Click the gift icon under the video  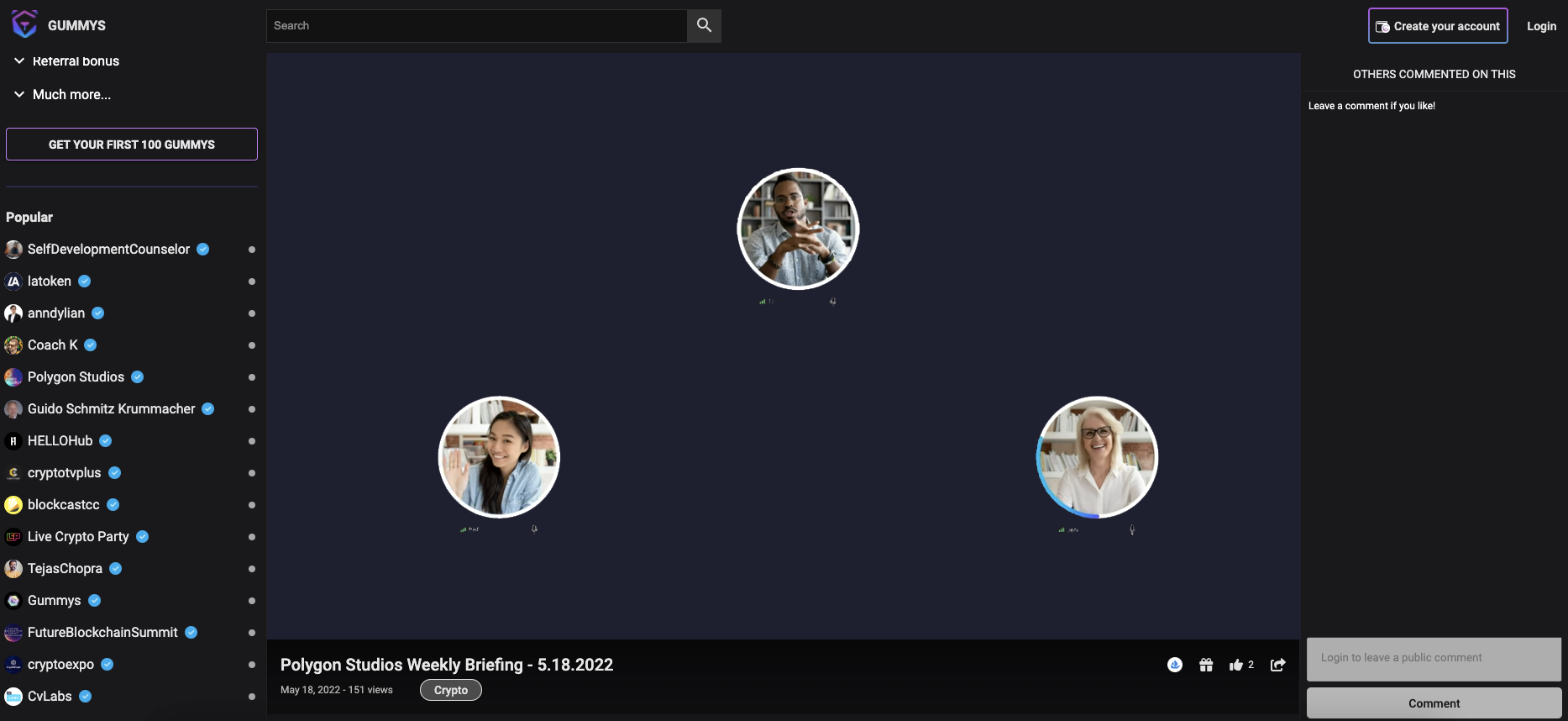pyautogui.click(x=1206, y=665)
